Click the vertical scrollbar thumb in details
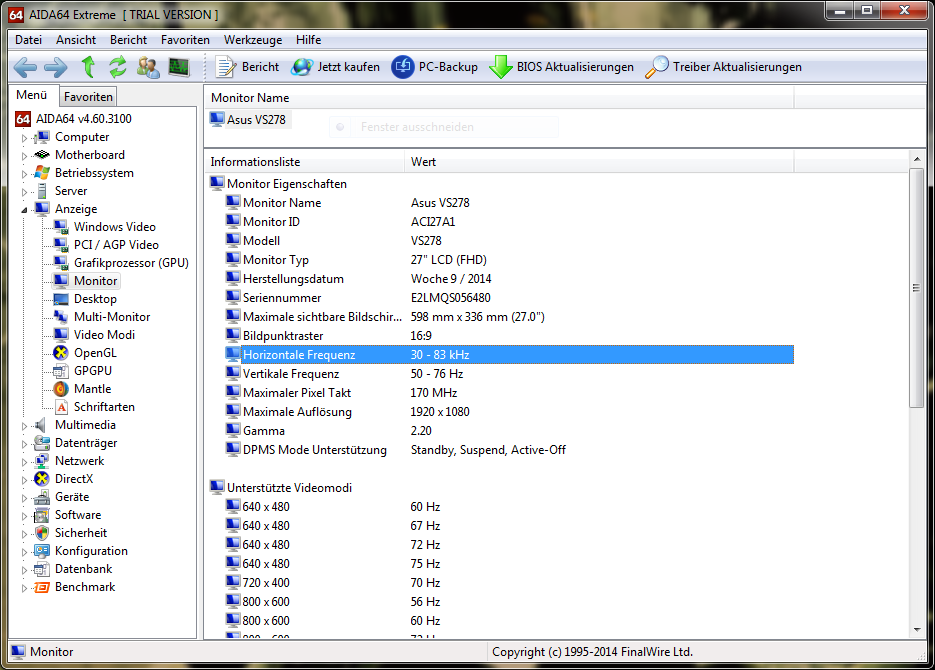 [917, 288]
